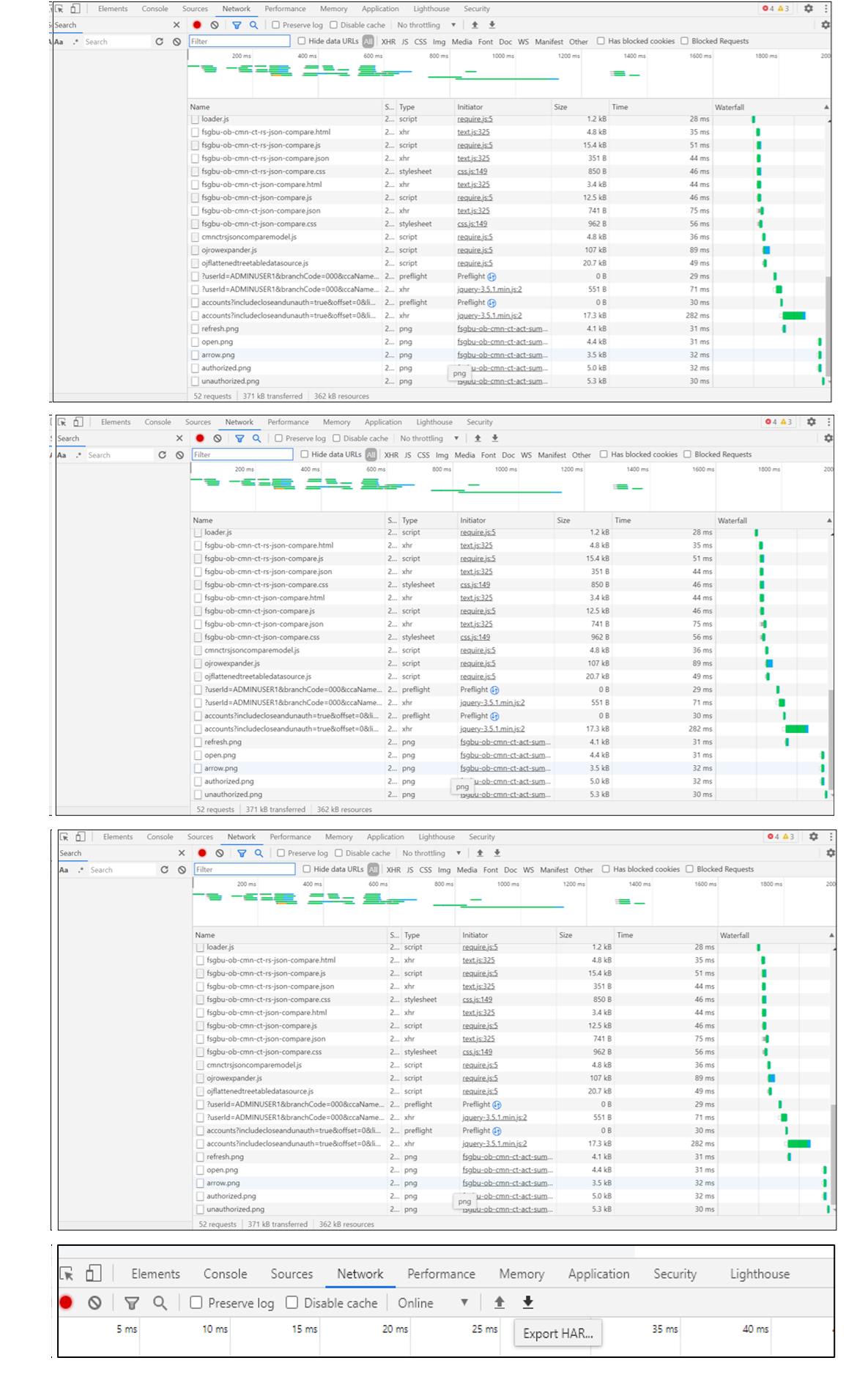Tick Preserve log in second panel
This screenshot has width=868, height=1388.
click(x=278, y=438)
